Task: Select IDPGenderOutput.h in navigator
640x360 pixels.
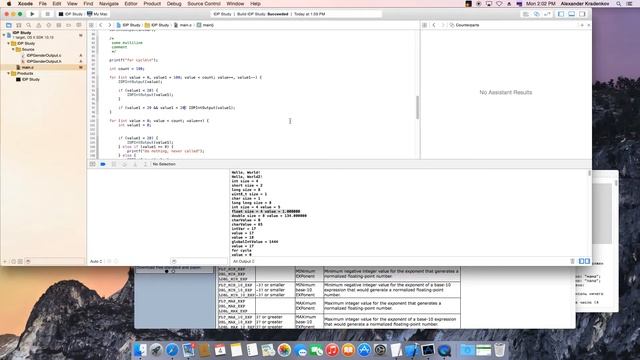Action: click(44, 61)
